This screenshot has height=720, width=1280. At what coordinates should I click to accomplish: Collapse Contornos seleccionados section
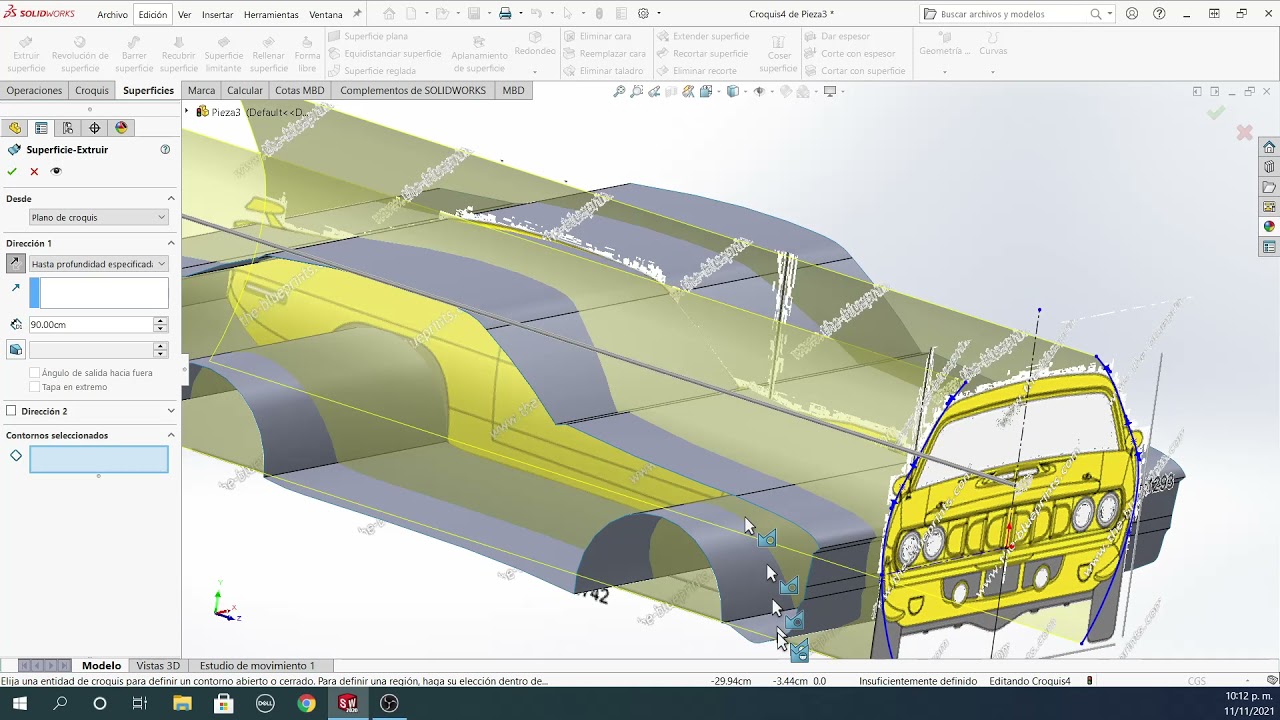tap(170, 435)
